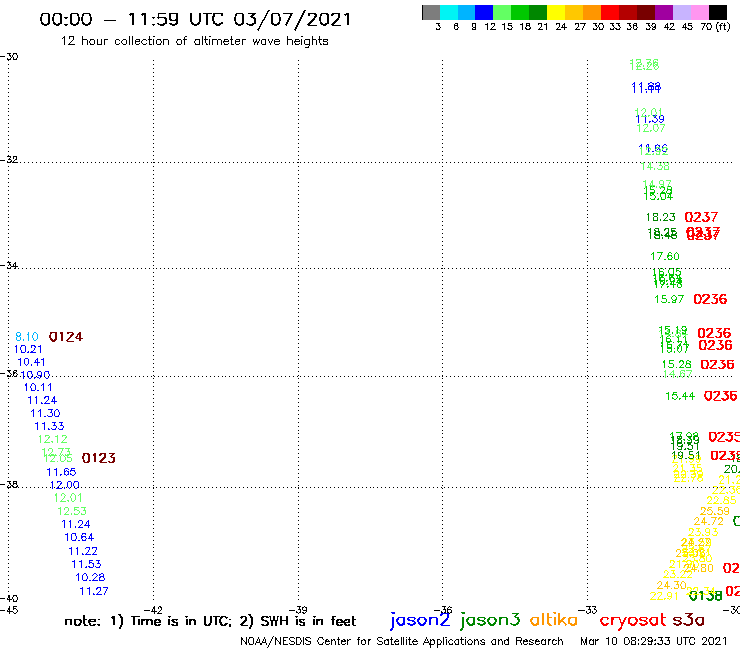The height and width of the screenshot is (650, 740).
Task: Click the dark red 0123 time label
Action: (x=99, y=458)
